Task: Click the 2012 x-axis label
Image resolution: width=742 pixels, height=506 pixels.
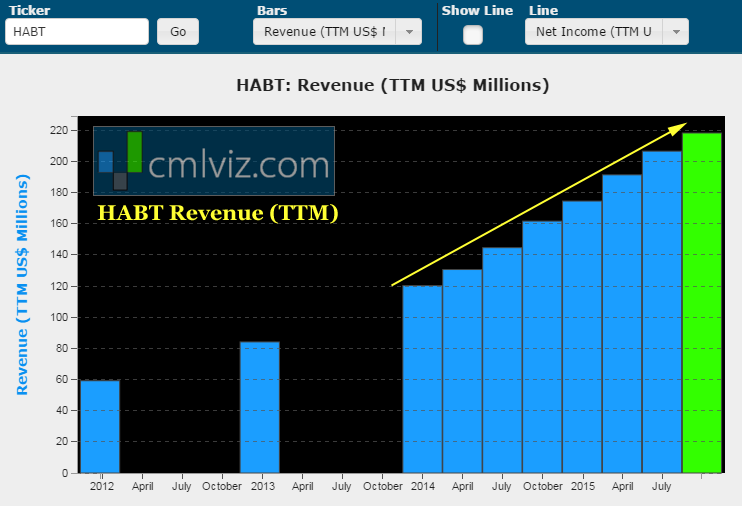Action: 102,486
